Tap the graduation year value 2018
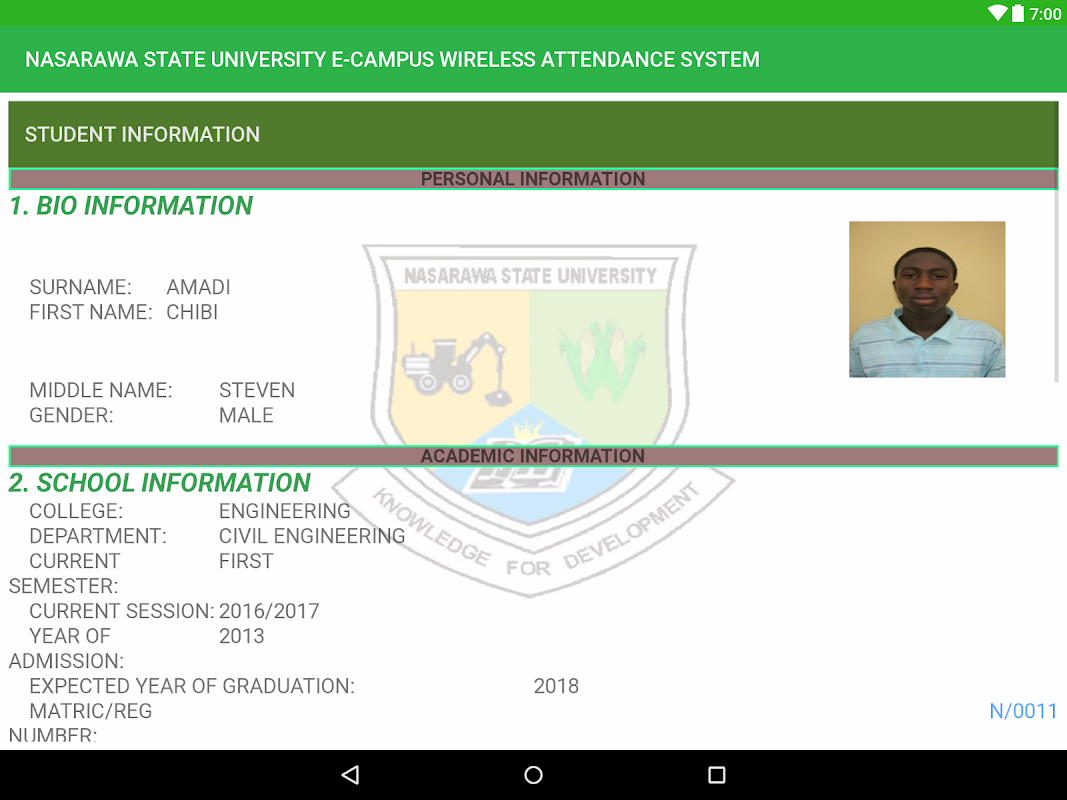Screen dimensions: 1067x800 click(x=556, y=686)
